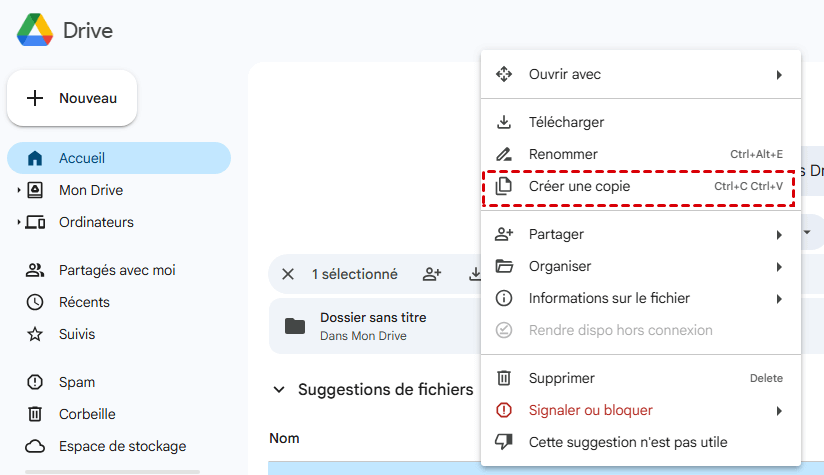The image size is (824, 475).
Task: Clear selection with the X icon
Action: [x=288, y=274]
